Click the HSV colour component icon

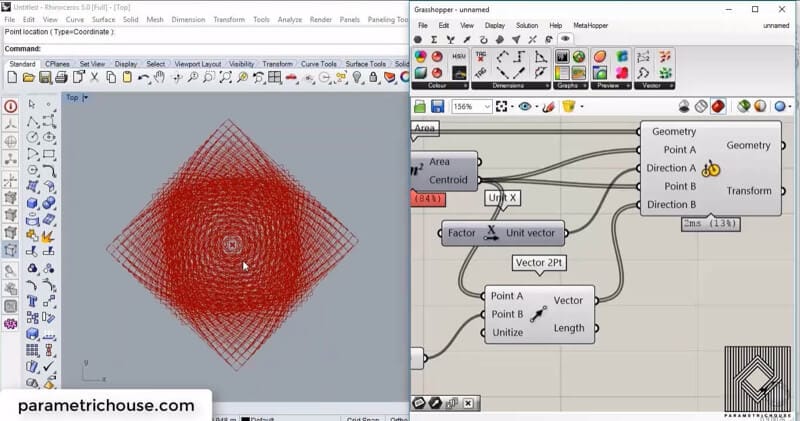(x=459, y=56)
